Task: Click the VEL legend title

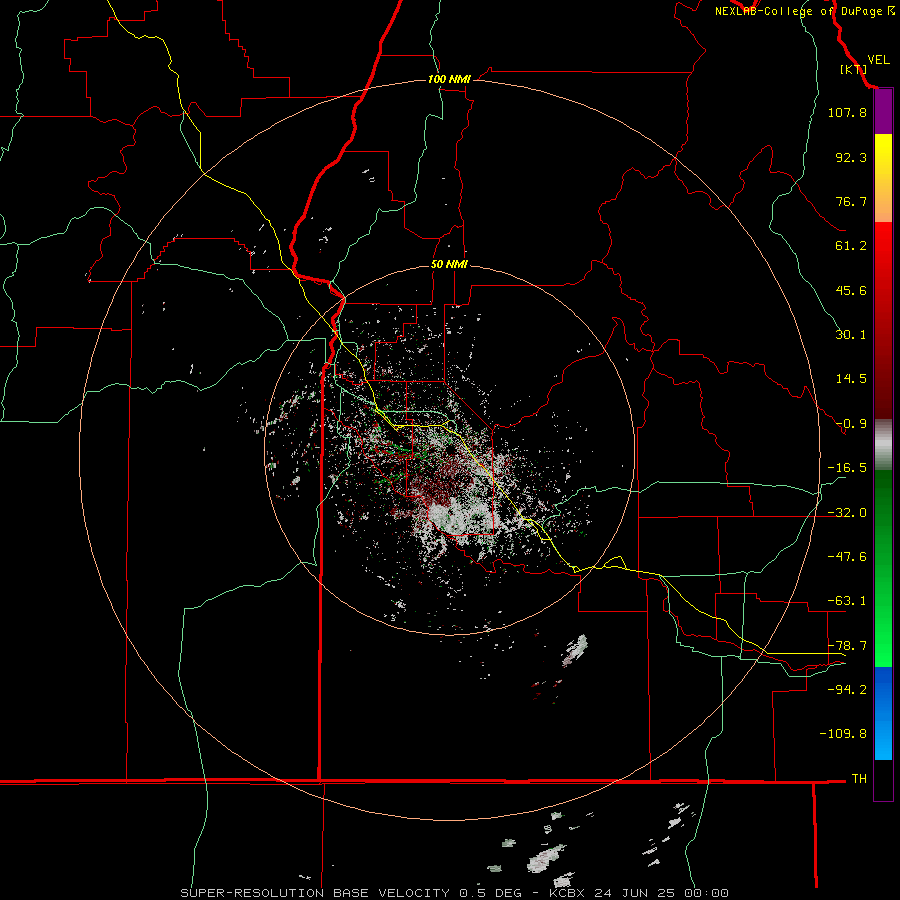Action: point(878,60)
